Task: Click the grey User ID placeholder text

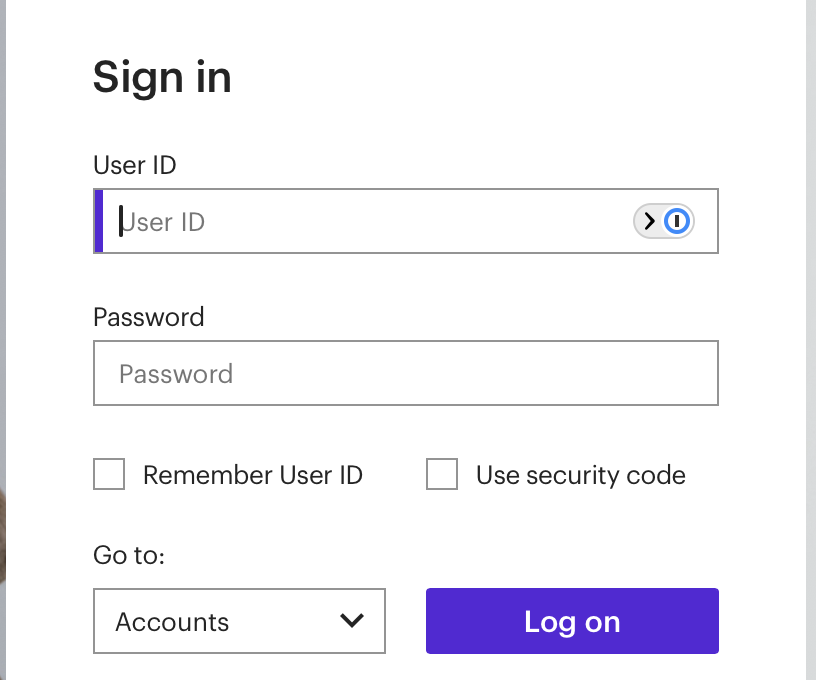Action: pos(162,223)
